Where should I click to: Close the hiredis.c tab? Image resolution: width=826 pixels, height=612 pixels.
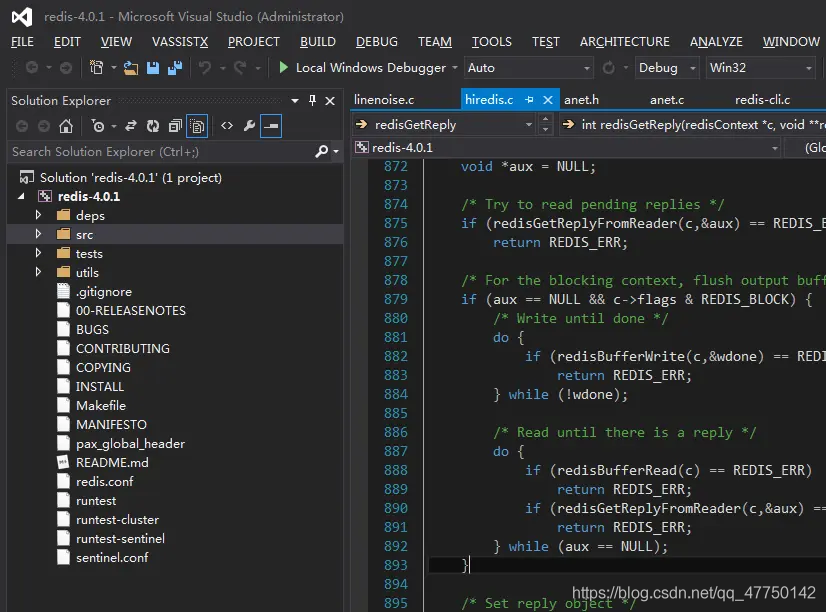click(547, 100)
